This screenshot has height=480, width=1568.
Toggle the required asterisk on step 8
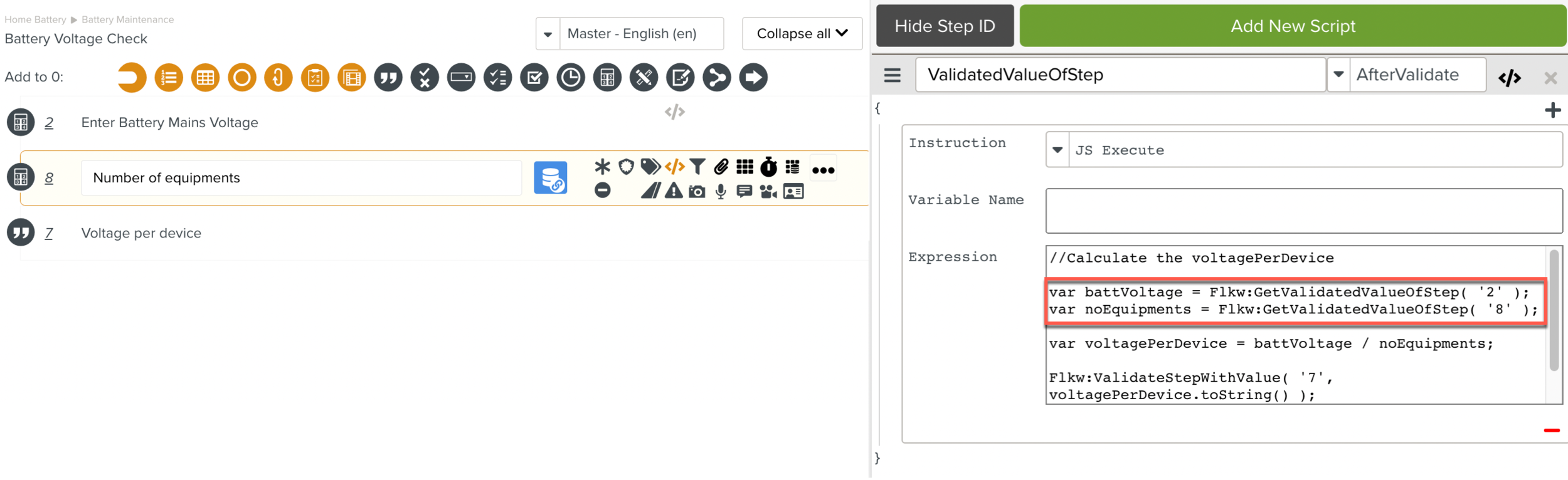point(602,167)
